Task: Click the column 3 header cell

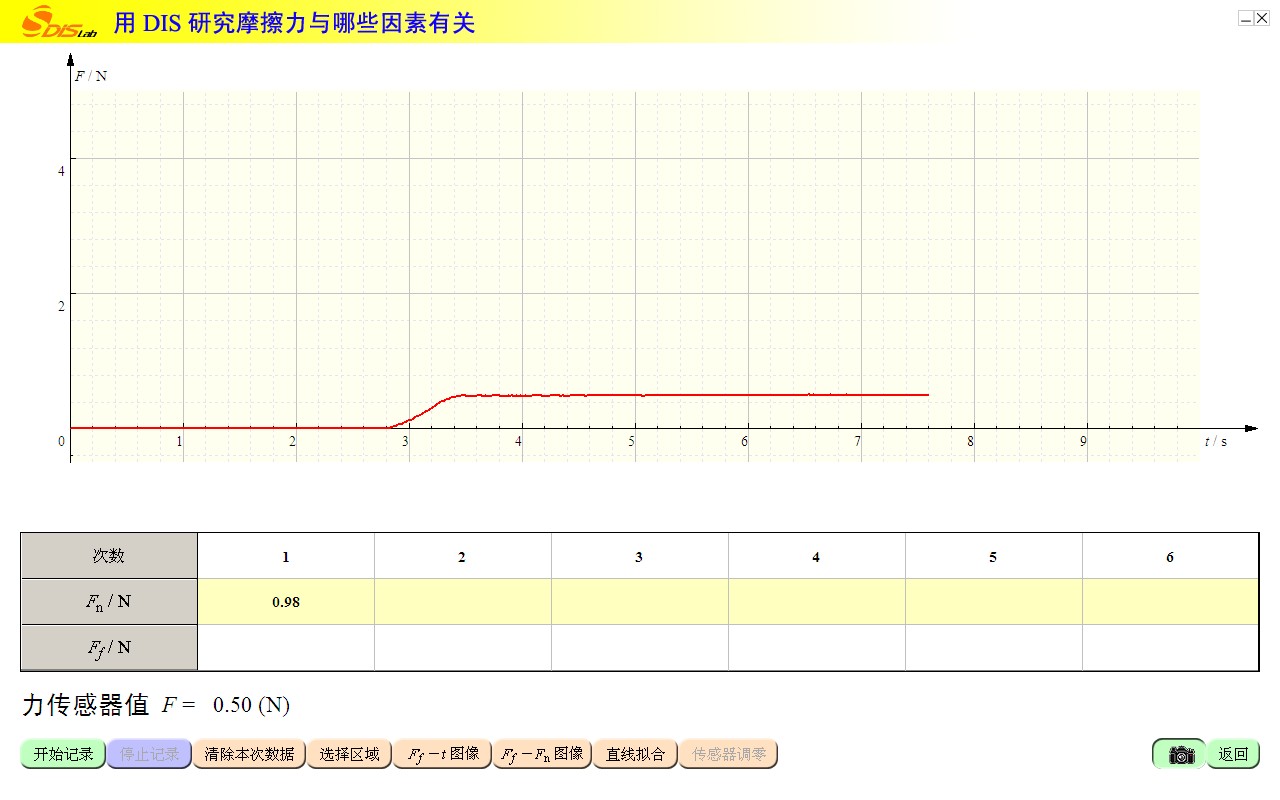Action: point(639,556)
